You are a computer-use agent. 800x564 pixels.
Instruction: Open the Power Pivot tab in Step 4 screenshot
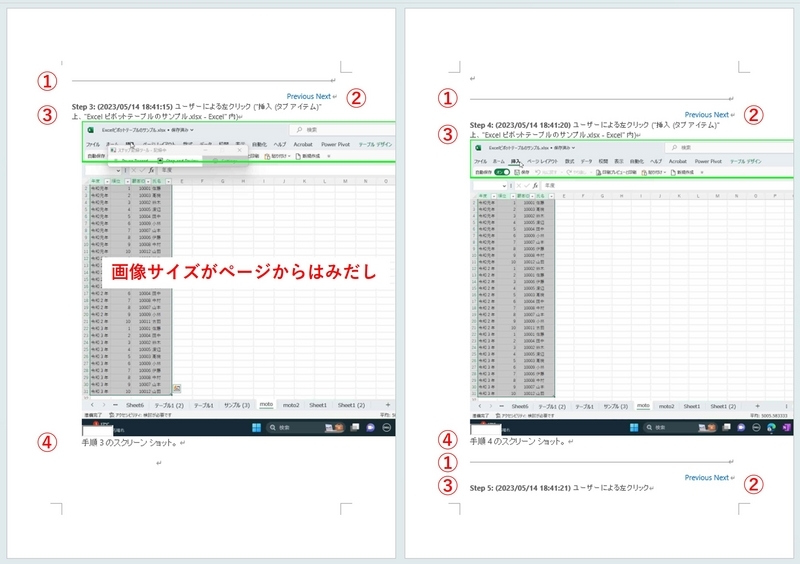708,161
